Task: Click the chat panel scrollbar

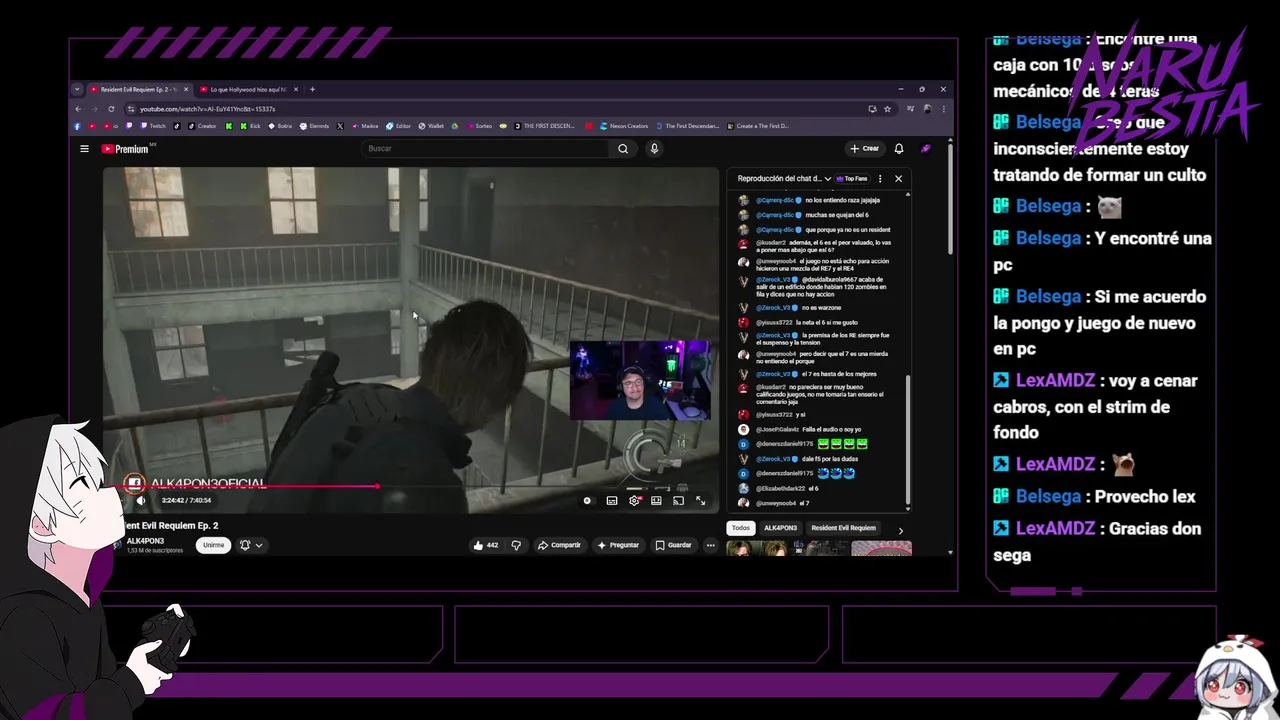Action: click(908, 440)
